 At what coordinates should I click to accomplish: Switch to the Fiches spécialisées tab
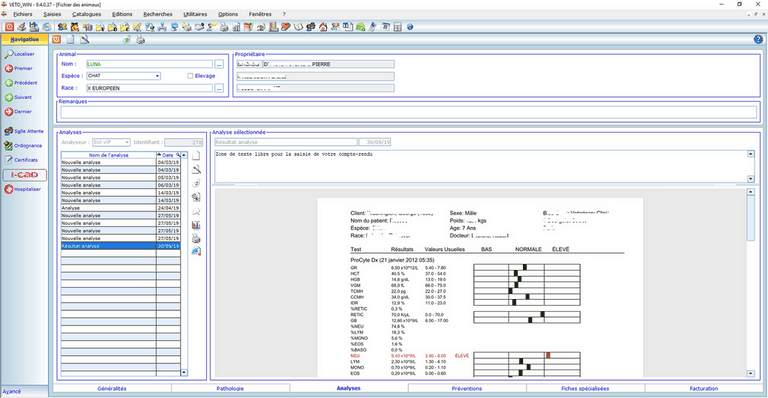(x=585, y=388)
